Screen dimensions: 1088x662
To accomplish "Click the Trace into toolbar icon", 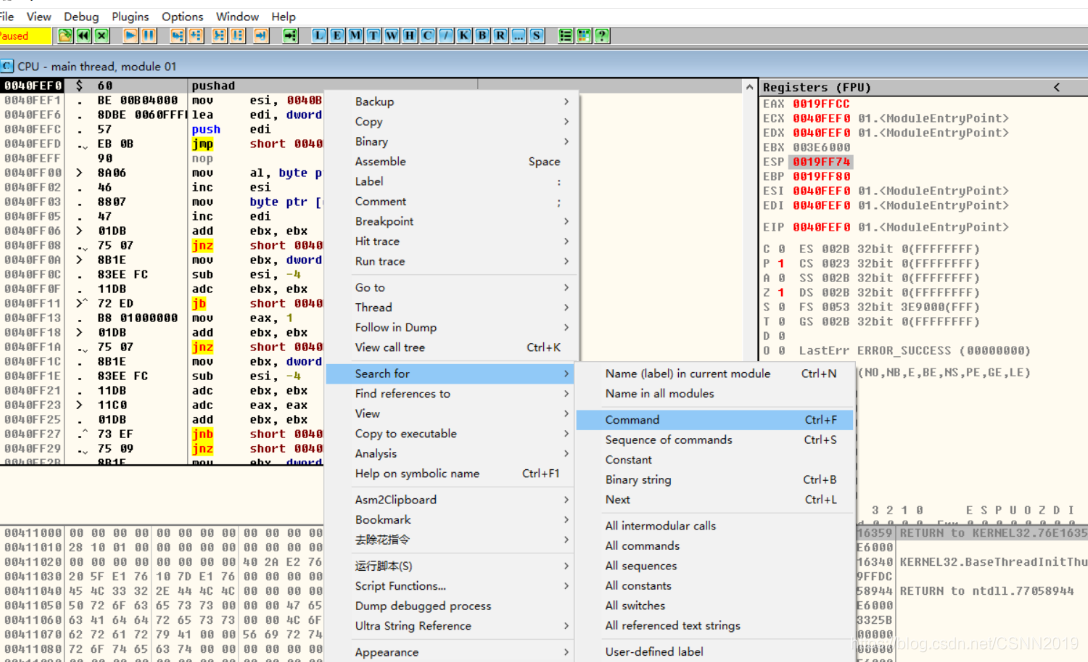I will 219,35.
